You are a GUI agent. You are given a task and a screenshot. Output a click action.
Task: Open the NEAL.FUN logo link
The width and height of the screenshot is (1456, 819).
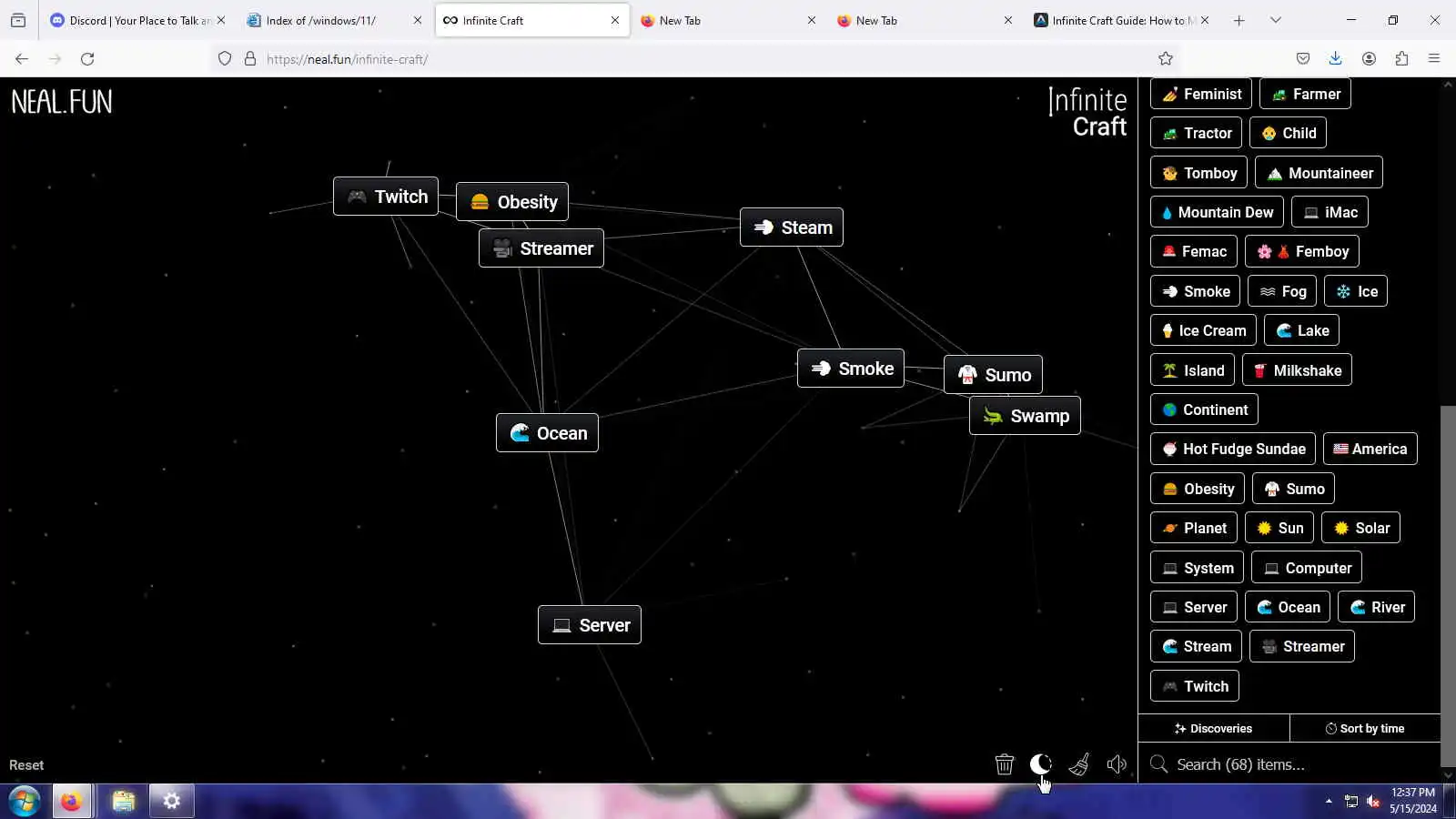pos(62,102)
